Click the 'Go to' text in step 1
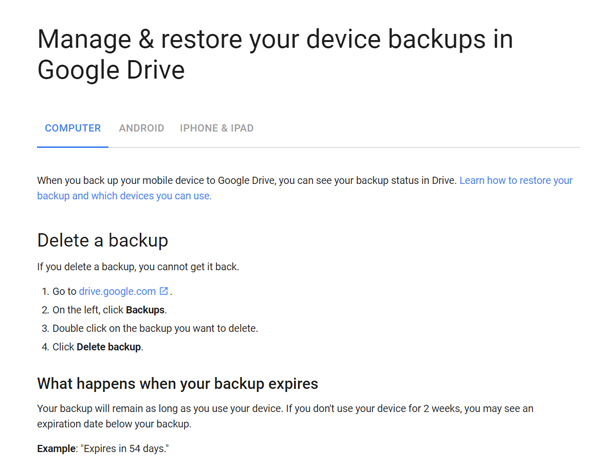 coord(64,291)
